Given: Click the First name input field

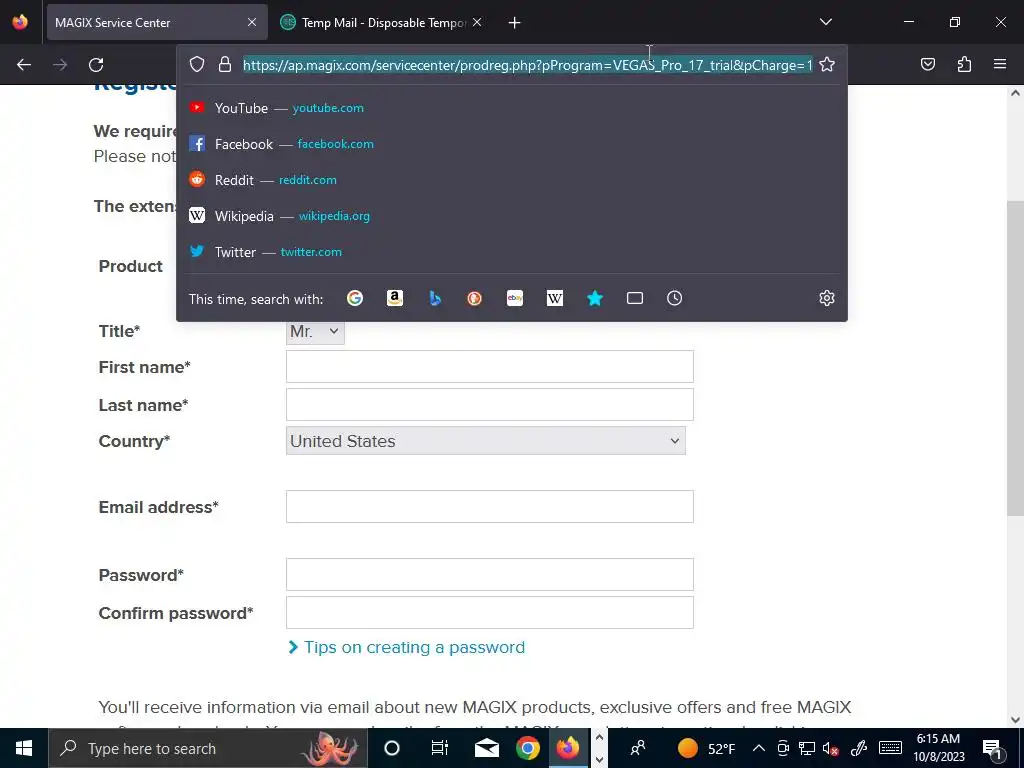Looking at the screenshot, I should click(x=490, y=366).
